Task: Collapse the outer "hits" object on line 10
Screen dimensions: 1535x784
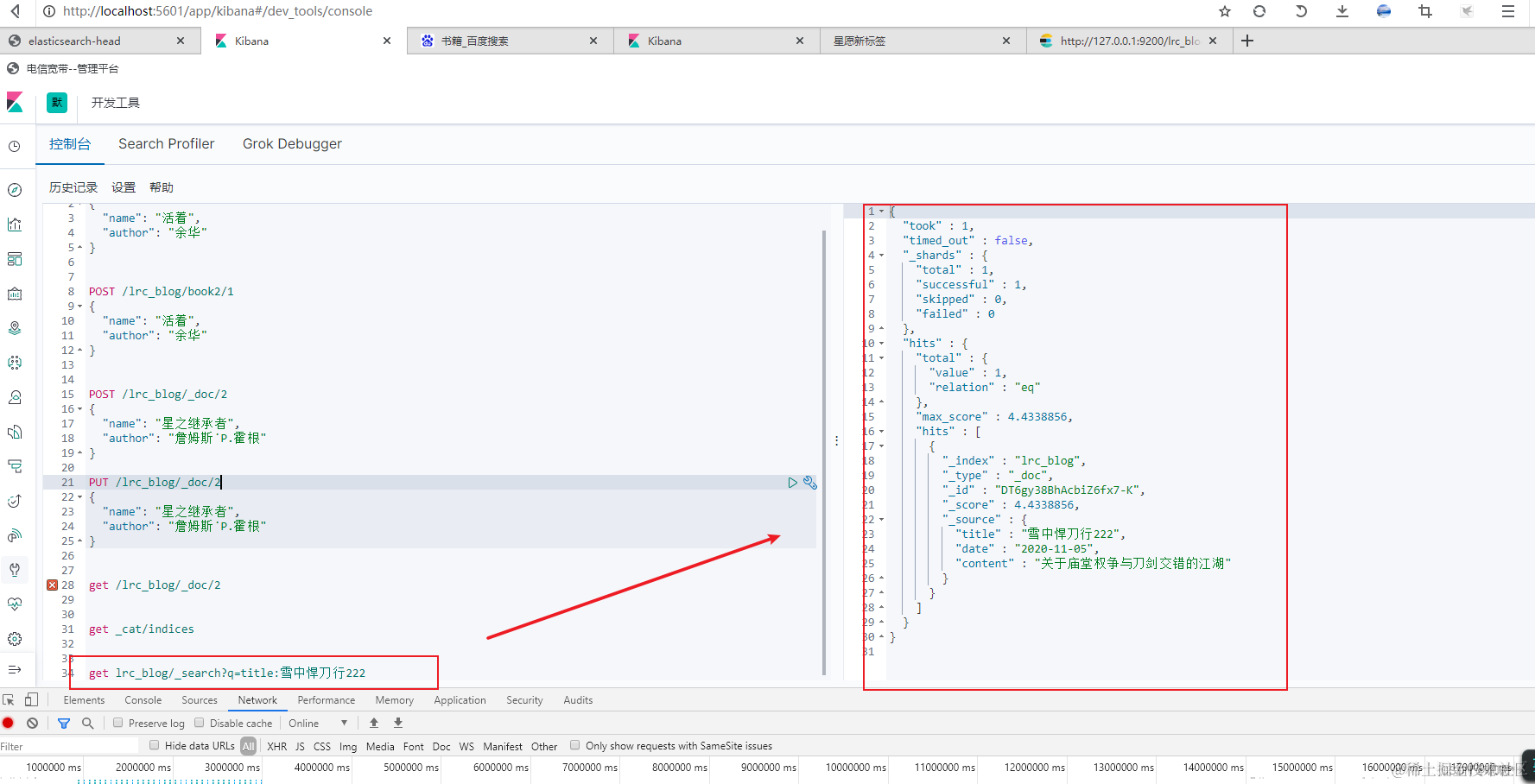Action: coord(881,344)
